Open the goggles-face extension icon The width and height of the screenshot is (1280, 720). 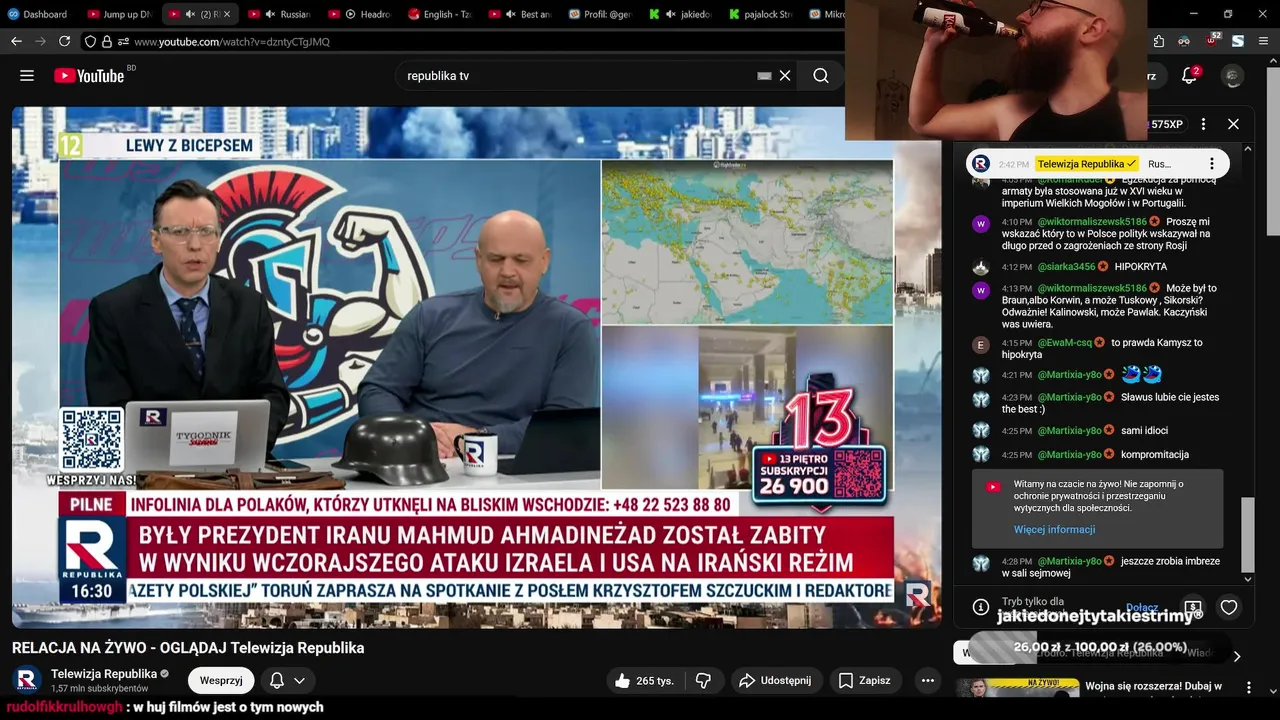point(1184,41)
